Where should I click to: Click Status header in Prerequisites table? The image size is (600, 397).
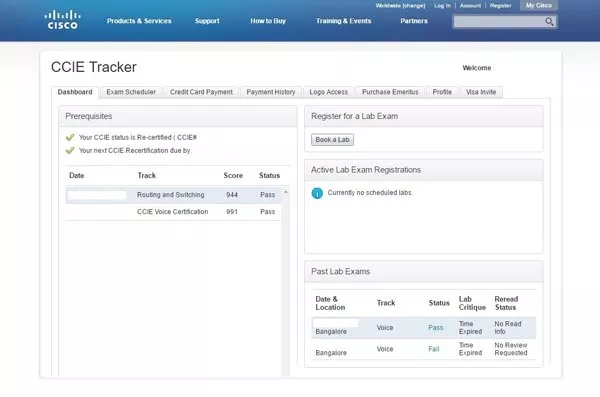269,175
